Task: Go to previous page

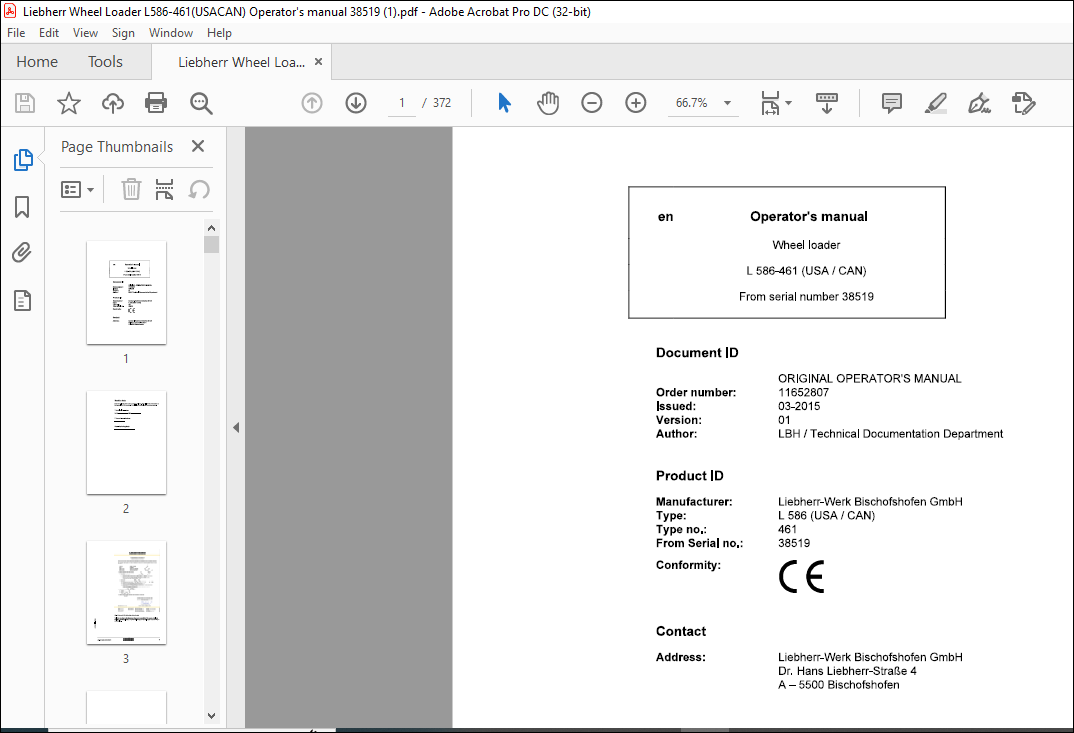Action: [312, 103]
